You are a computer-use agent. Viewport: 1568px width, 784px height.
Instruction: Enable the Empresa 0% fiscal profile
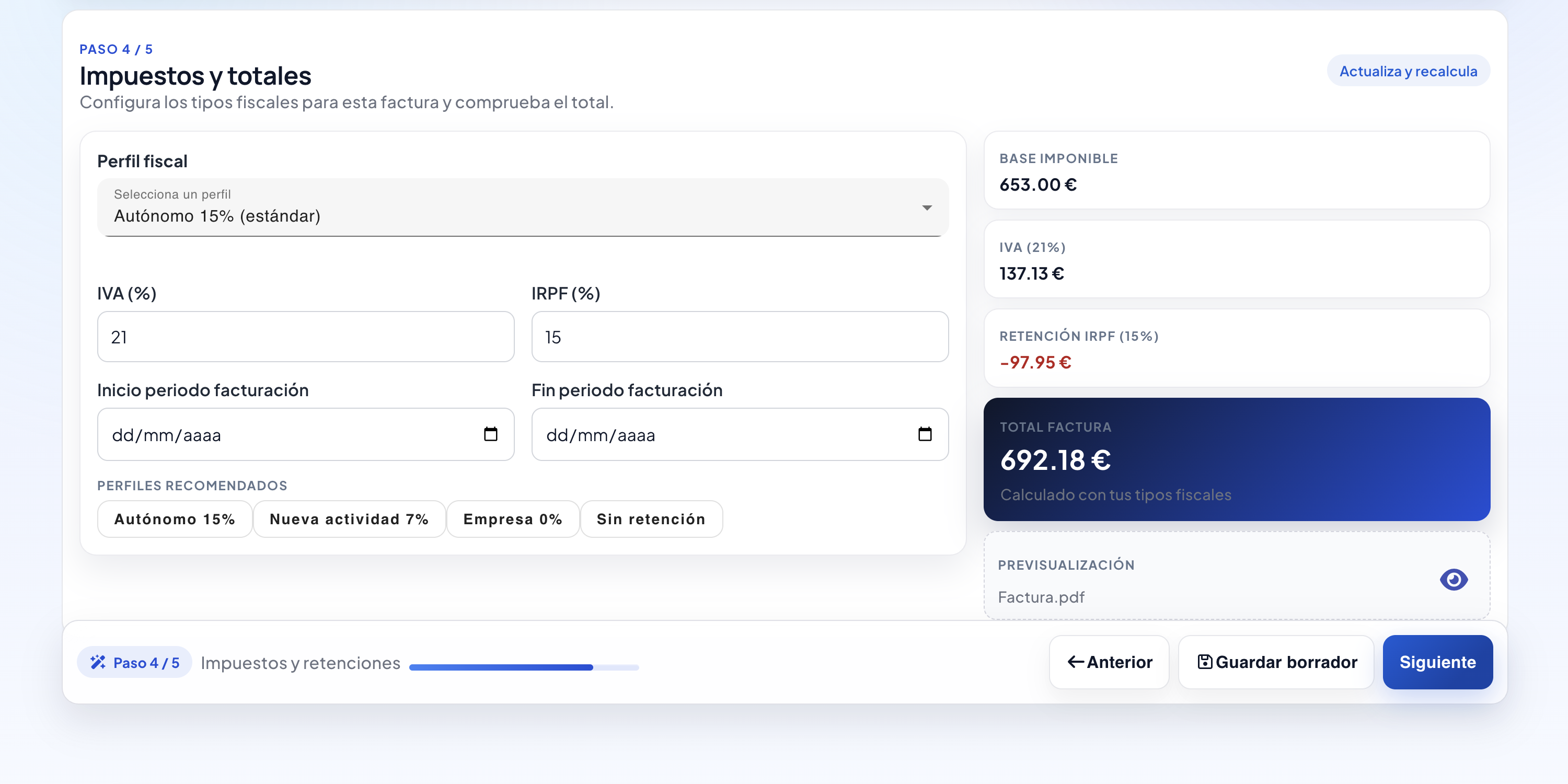pos(513,518)
